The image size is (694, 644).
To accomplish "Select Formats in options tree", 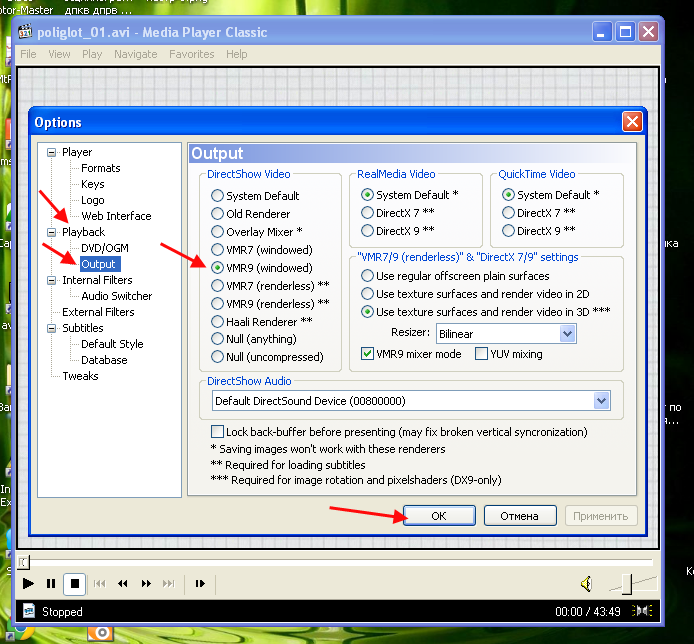I will click(x=100, y=168).
